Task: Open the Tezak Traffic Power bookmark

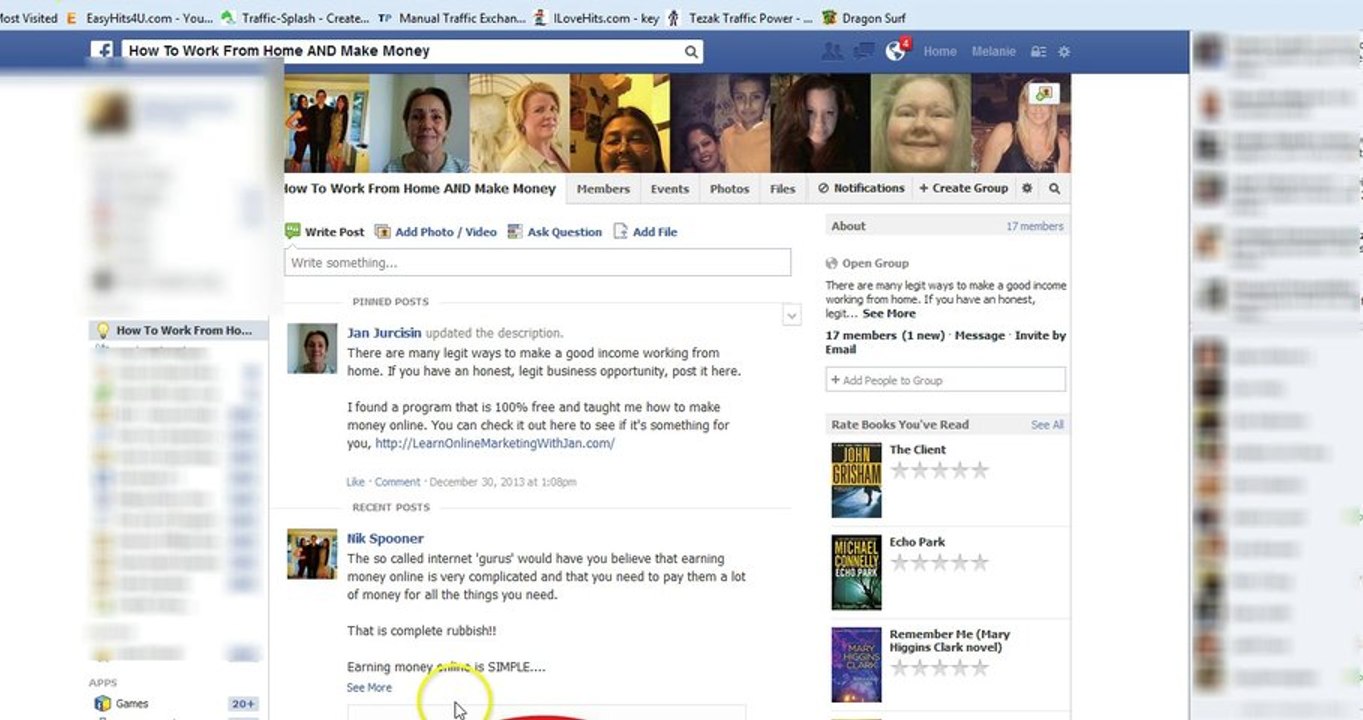Action: coord(739,18)
